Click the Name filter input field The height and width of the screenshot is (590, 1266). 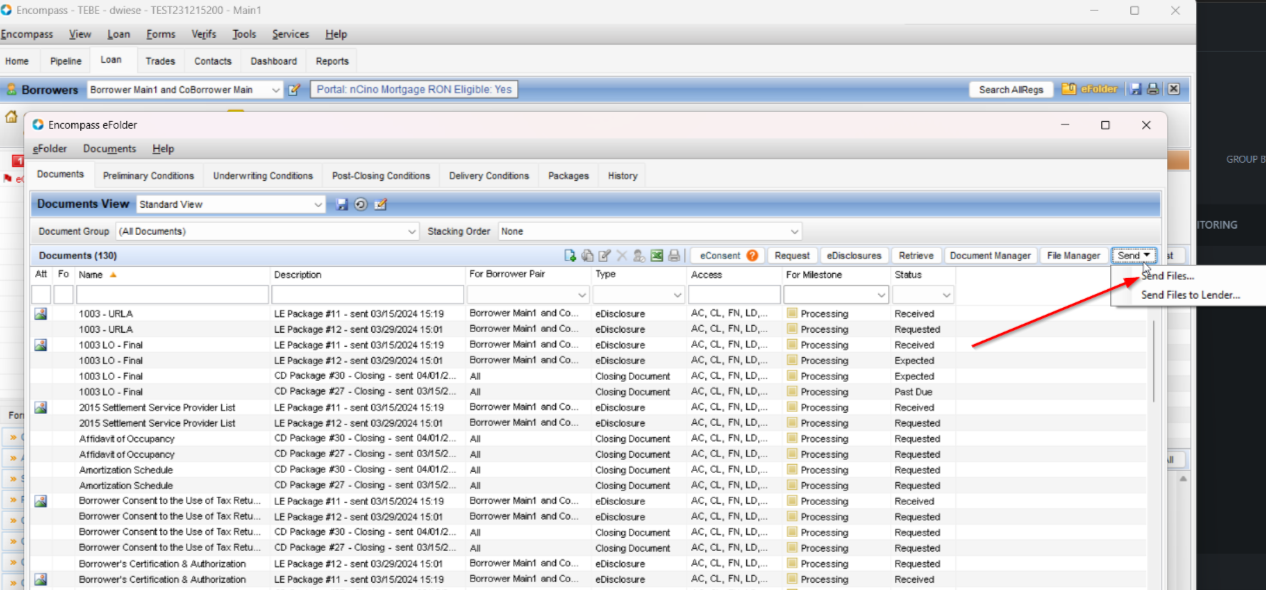point(172,295)
